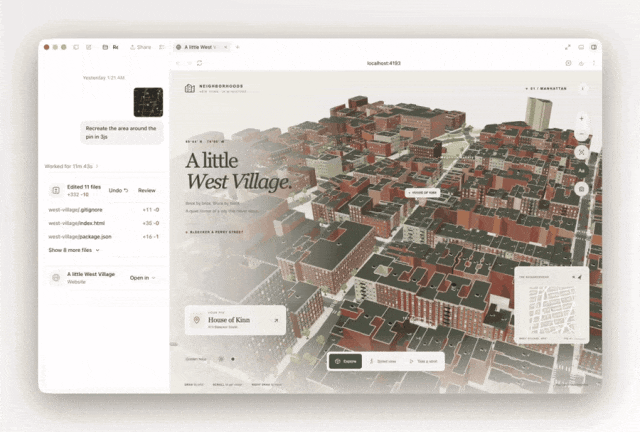Select the Take a stroll mode tab
The height and width of the screenshot is (432, 640).
click(x=424, y=361)
